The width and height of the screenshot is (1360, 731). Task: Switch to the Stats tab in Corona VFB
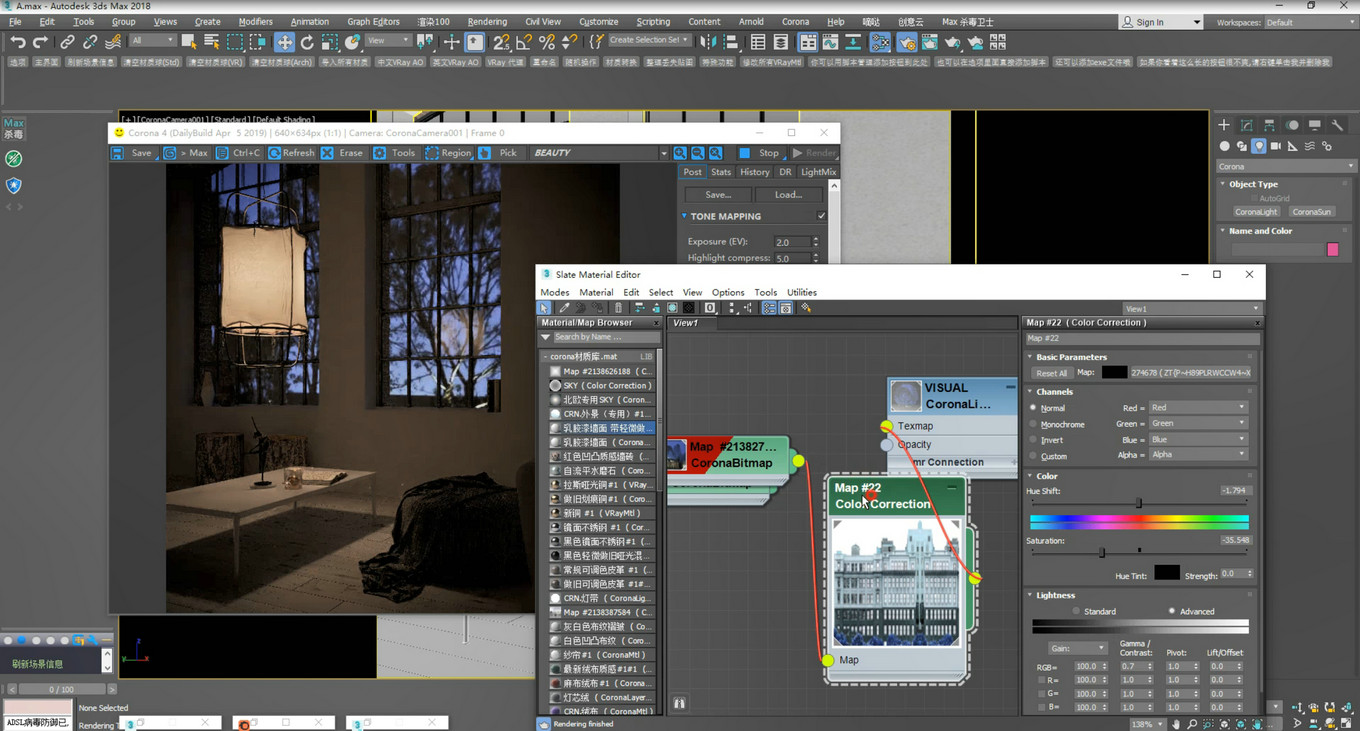[721, 172]
